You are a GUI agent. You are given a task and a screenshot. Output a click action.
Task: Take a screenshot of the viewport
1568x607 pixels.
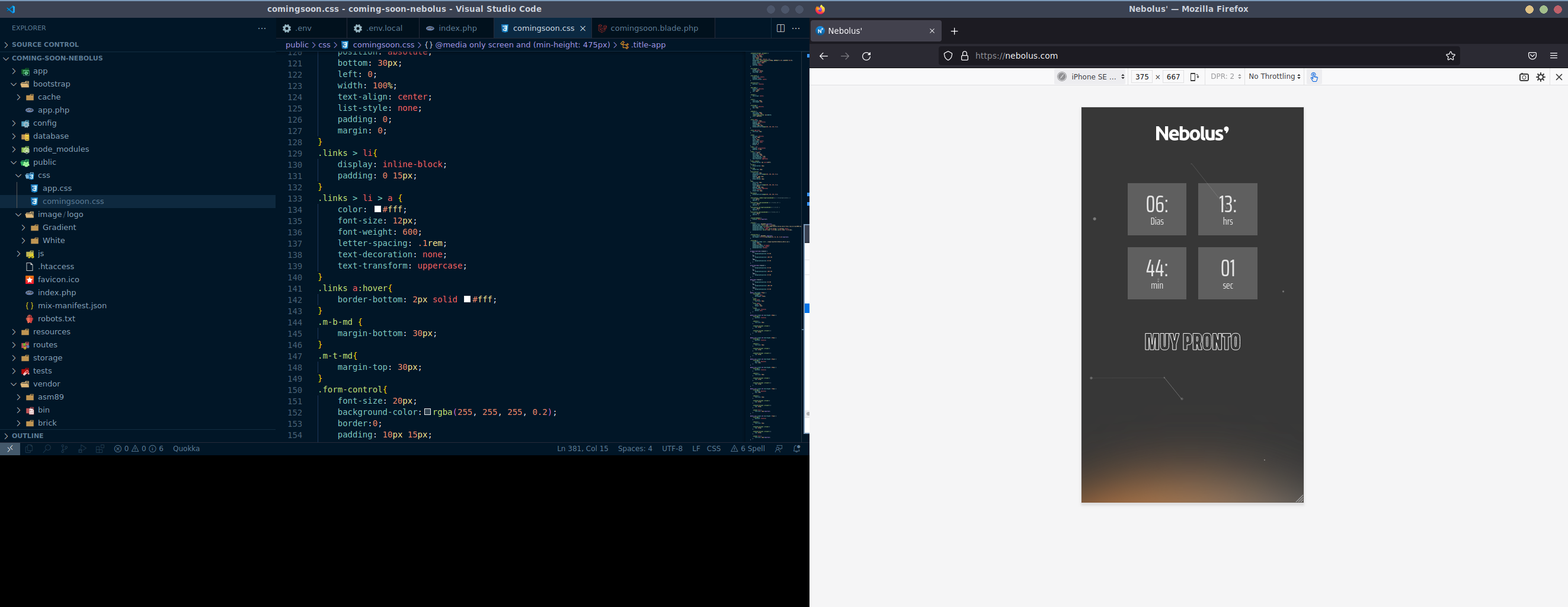pos(1524,76)
